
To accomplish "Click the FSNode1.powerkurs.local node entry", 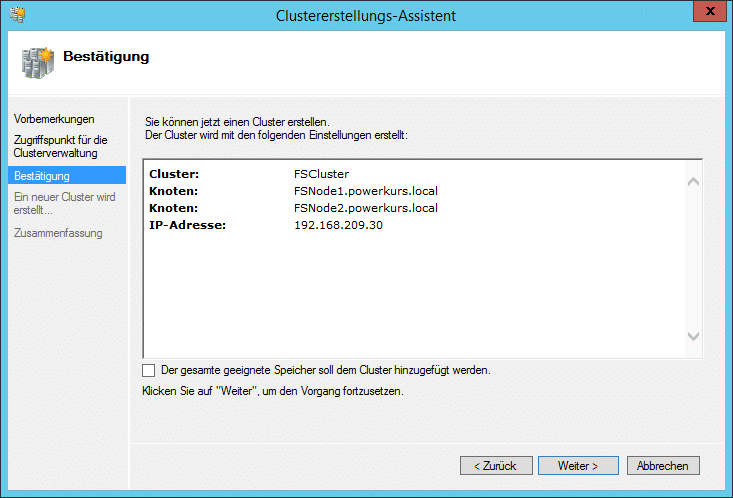I will point(366,191).
